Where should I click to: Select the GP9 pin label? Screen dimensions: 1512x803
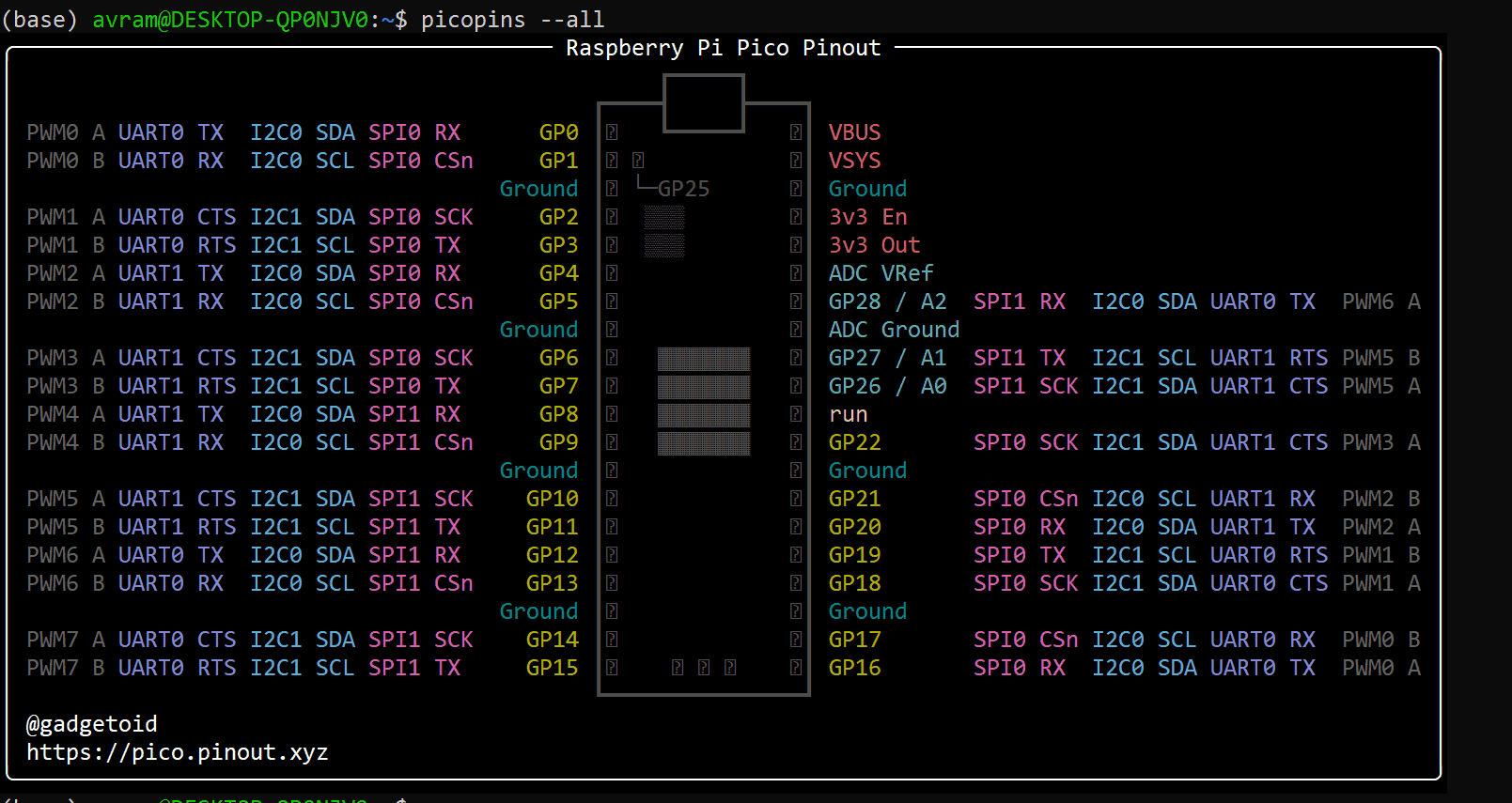[559, 442]
